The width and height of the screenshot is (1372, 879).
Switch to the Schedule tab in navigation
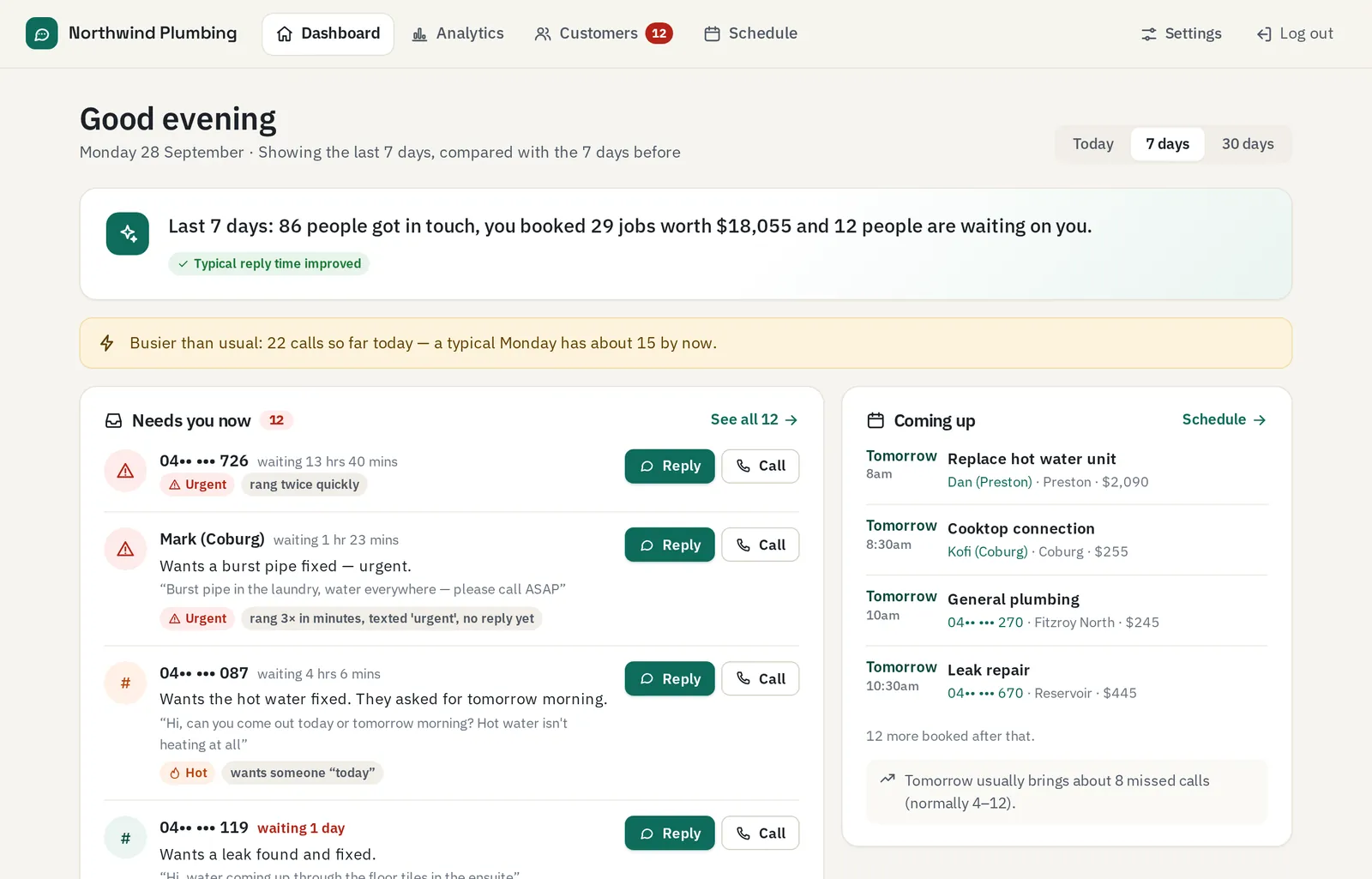coord(750,33)
